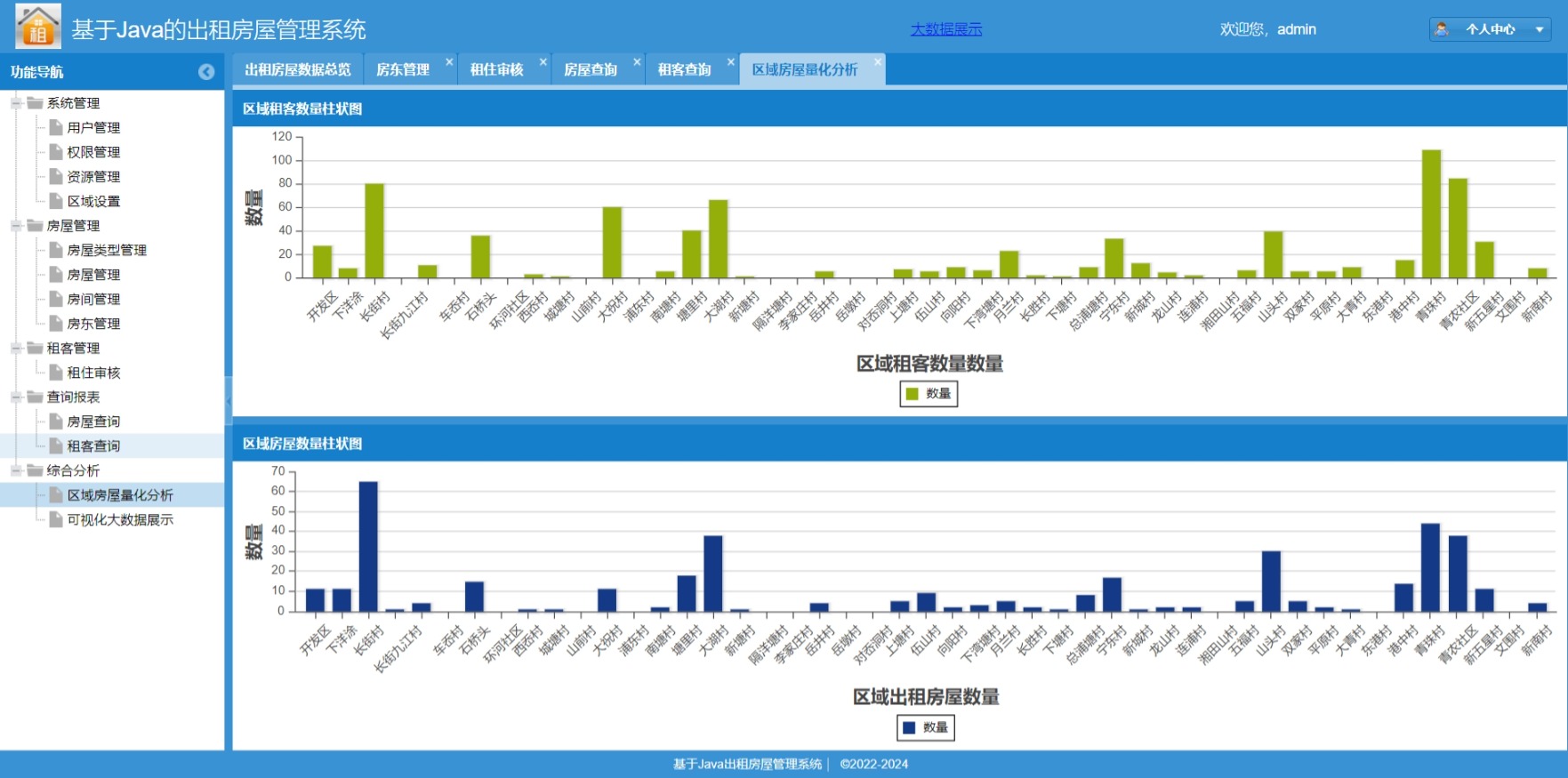This screenshot has width=1568, height=778.
Task: Click the file icon beside 房屋查询
Action: pos(56,421)
